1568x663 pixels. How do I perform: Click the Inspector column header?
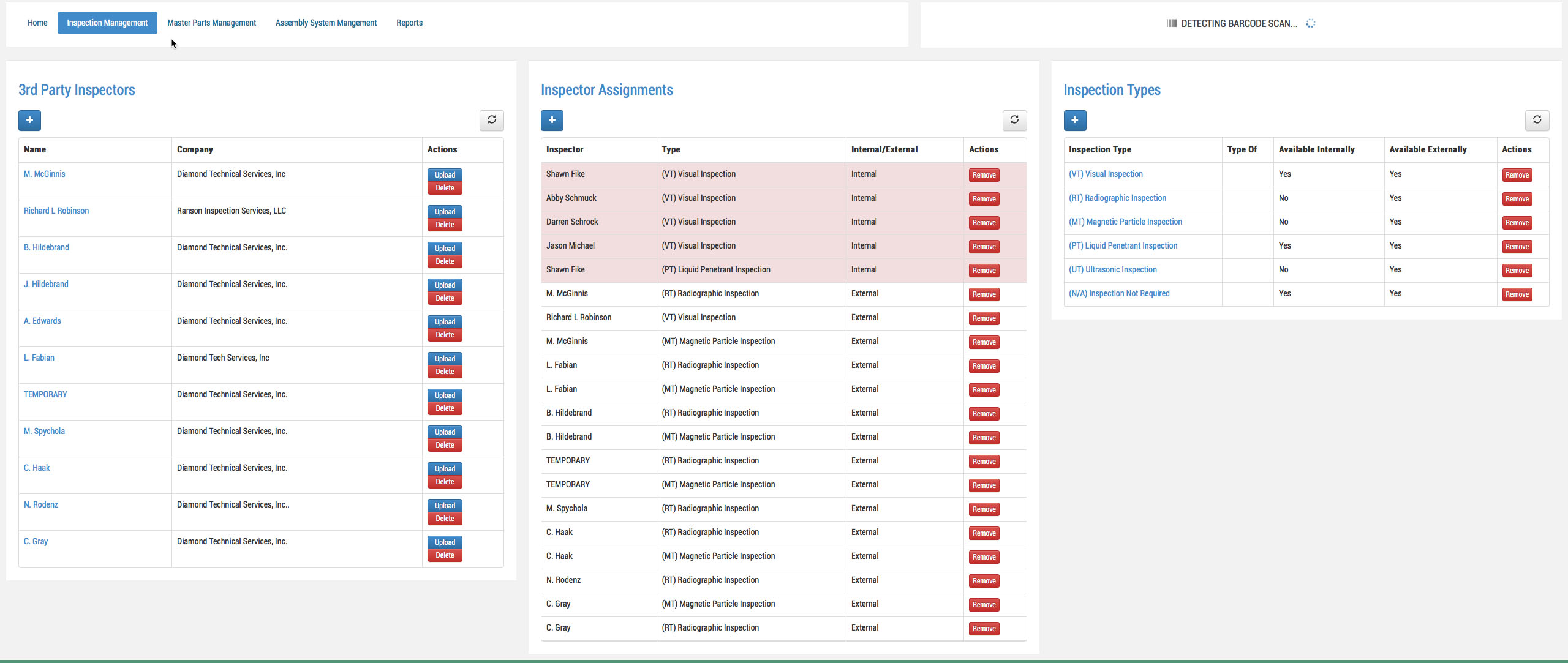point(564,149)
